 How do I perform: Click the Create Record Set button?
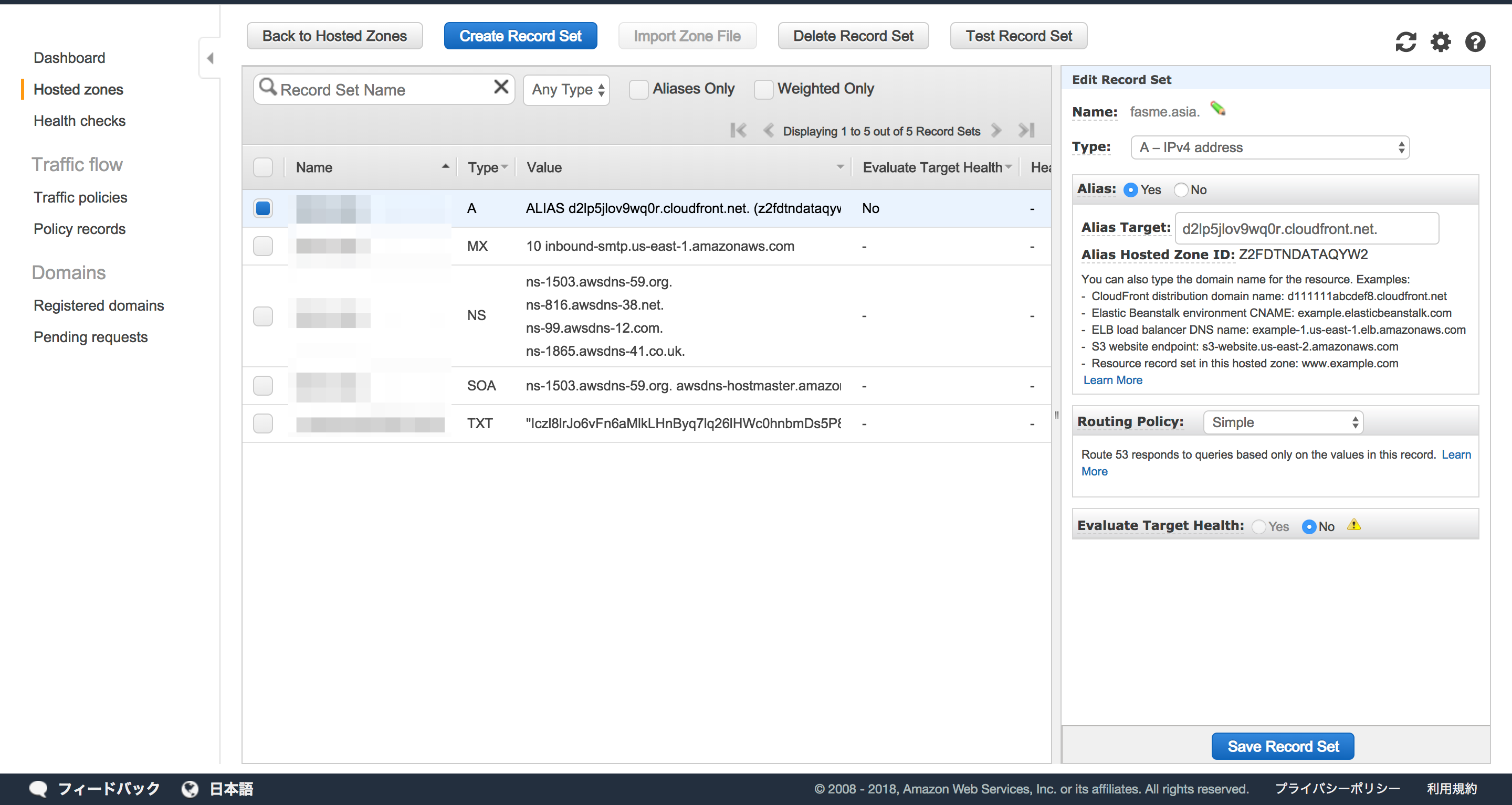(520, 35)
